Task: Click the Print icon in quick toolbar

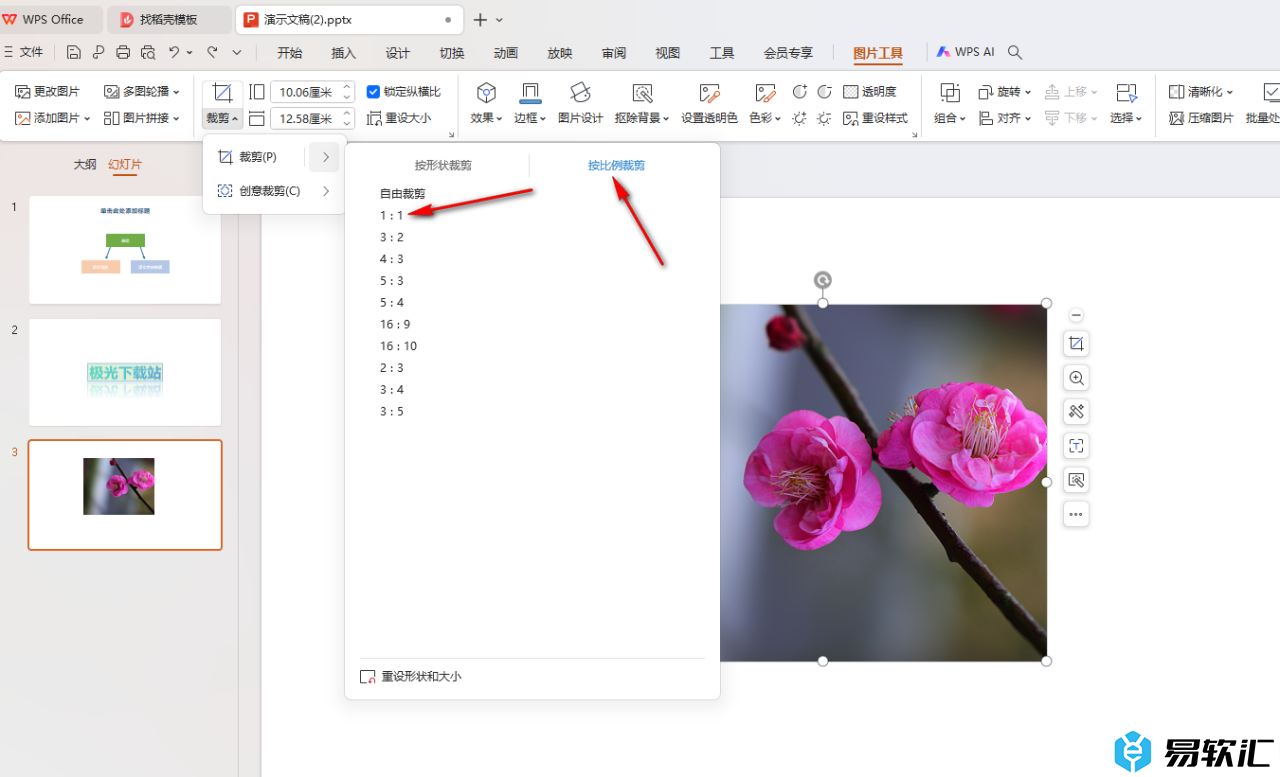Action: (123, 52)
